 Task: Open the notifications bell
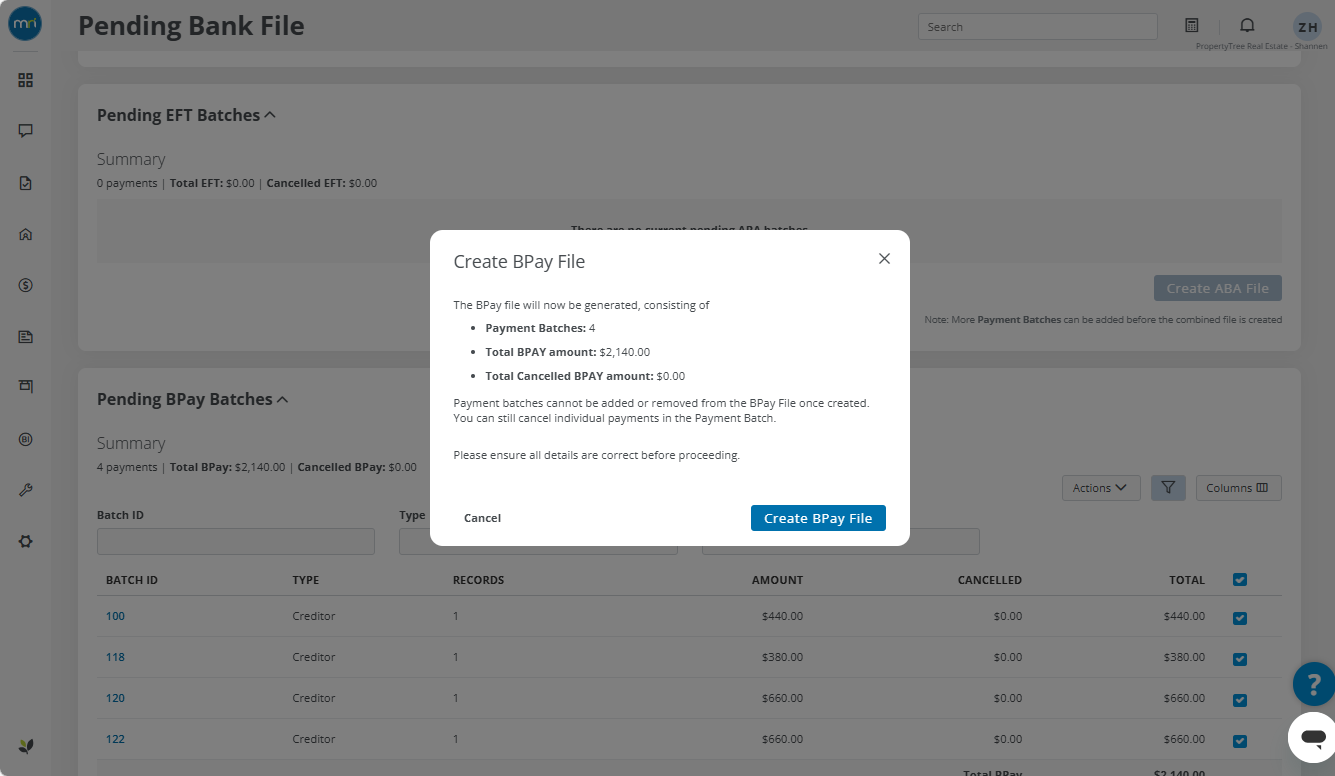click(x=1247, y=25)
